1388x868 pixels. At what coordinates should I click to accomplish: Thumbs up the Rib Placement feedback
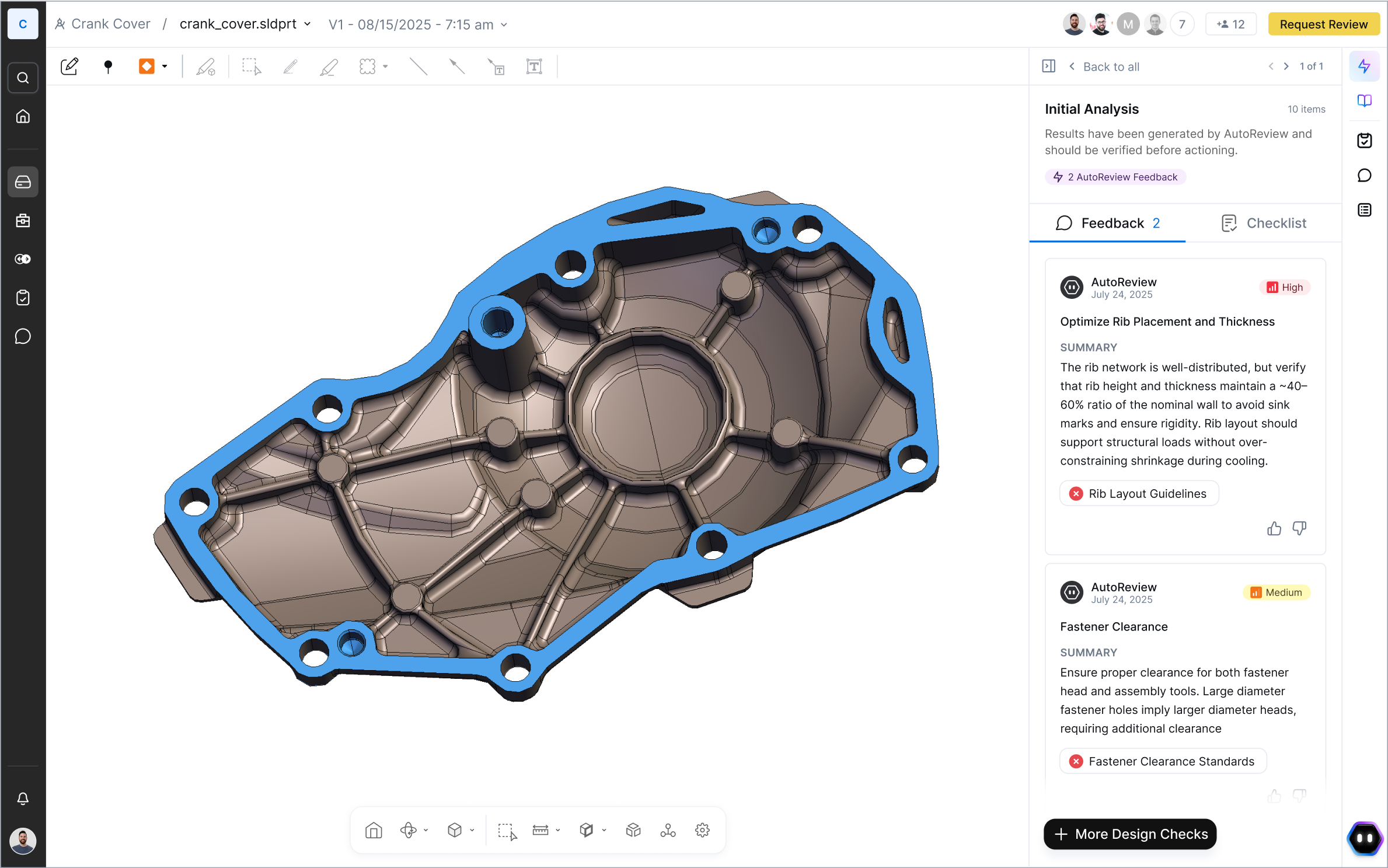[1274, 528]
